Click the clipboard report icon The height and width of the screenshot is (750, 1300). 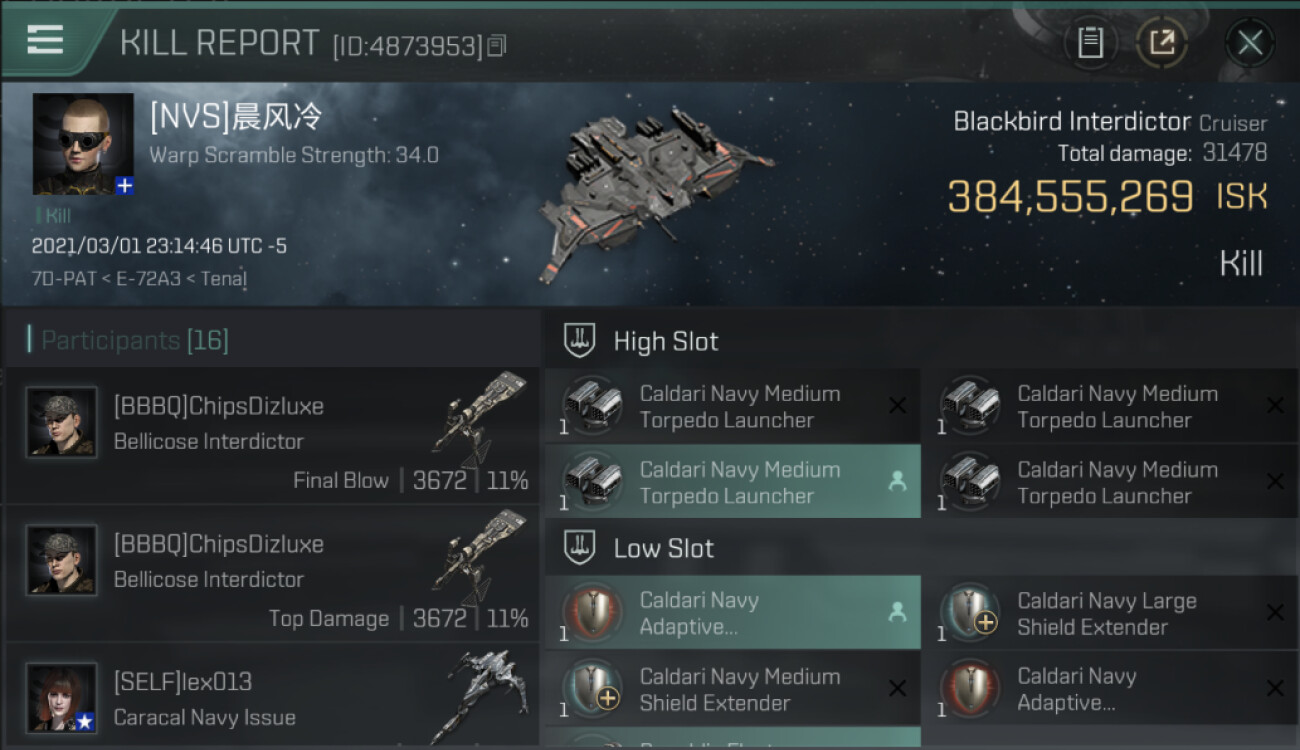coord(1090,42)
